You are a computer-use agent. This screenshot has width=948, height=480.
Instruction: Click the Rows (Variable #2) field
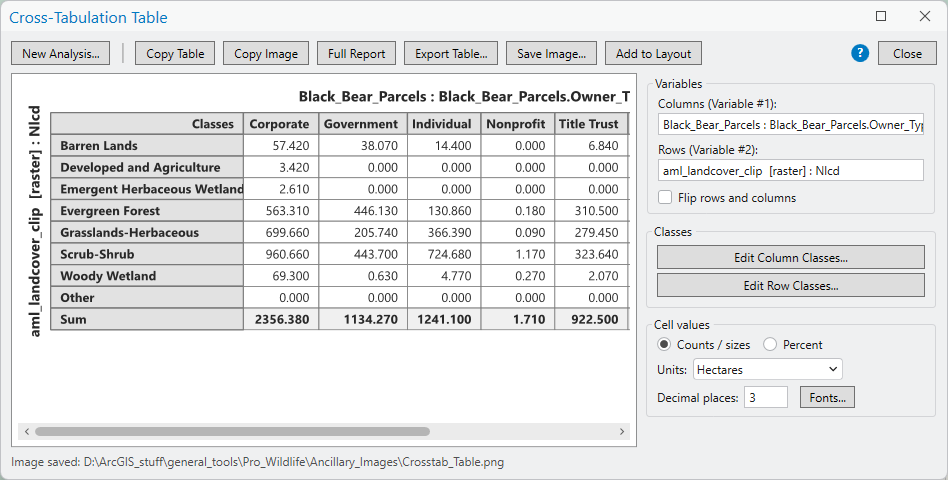pyautogui.click(x=791, y=170)
